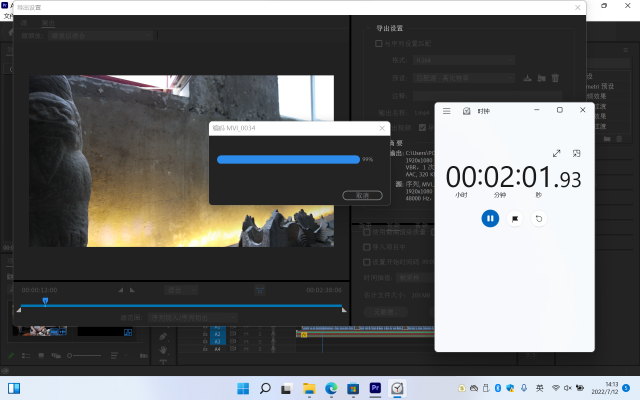Viewport: 640px width, 400px height.
Task: Close the Export Settings dialog
Action: [x=577, y=7]
